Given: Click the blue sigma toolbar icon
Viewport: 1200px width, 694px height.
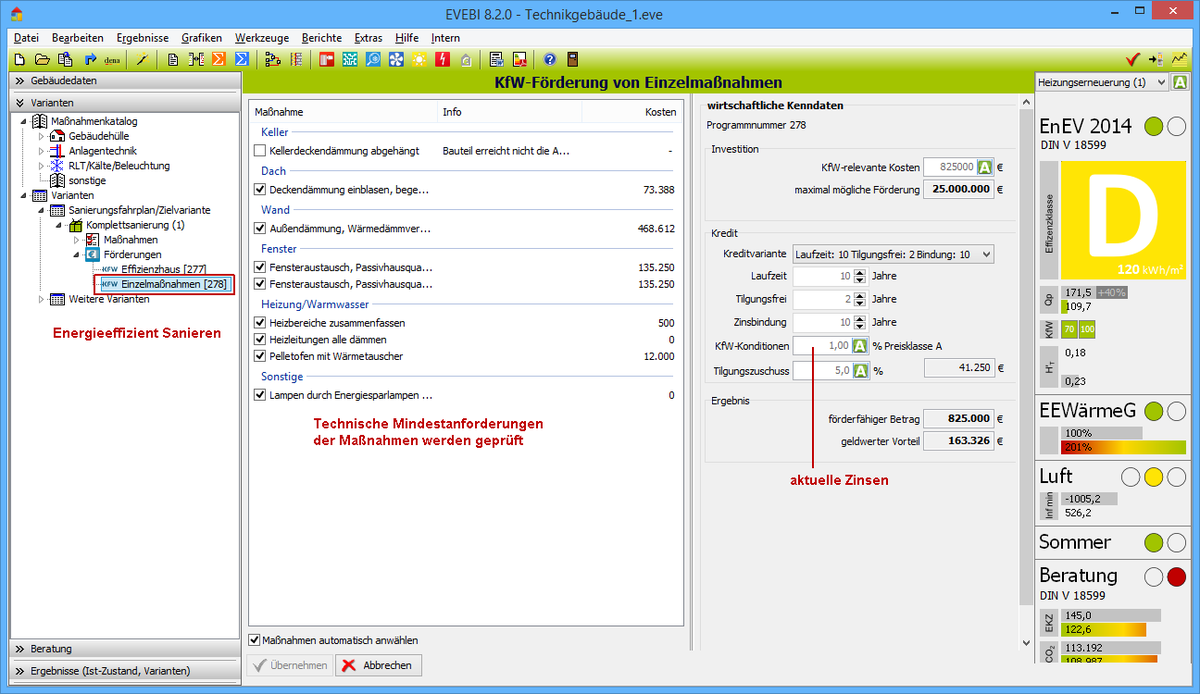Looking at the screenshot, I should 241,59.
